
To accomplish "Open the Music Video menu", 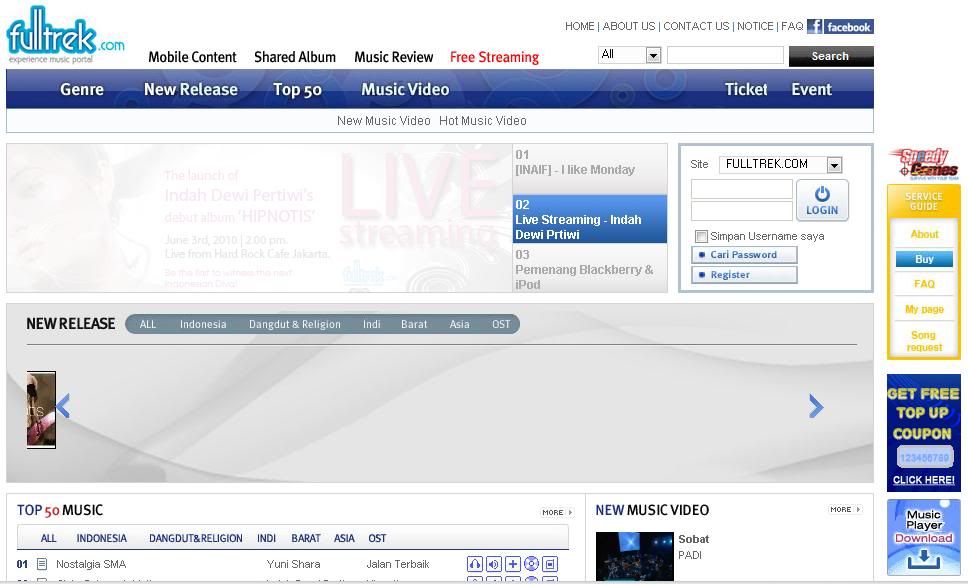I will coord(405,90).
